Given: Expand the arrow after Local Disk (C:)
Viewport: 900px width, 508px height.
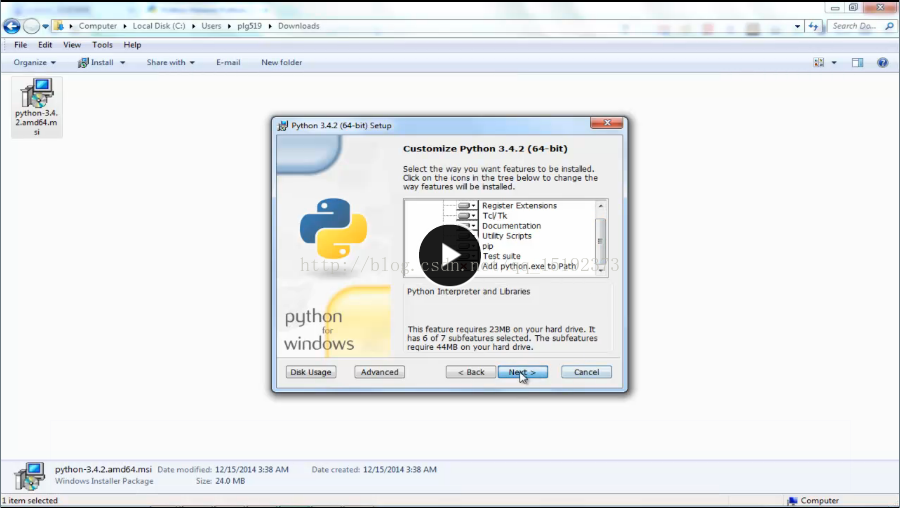Looking at the screenshot, I should [193, 26].
